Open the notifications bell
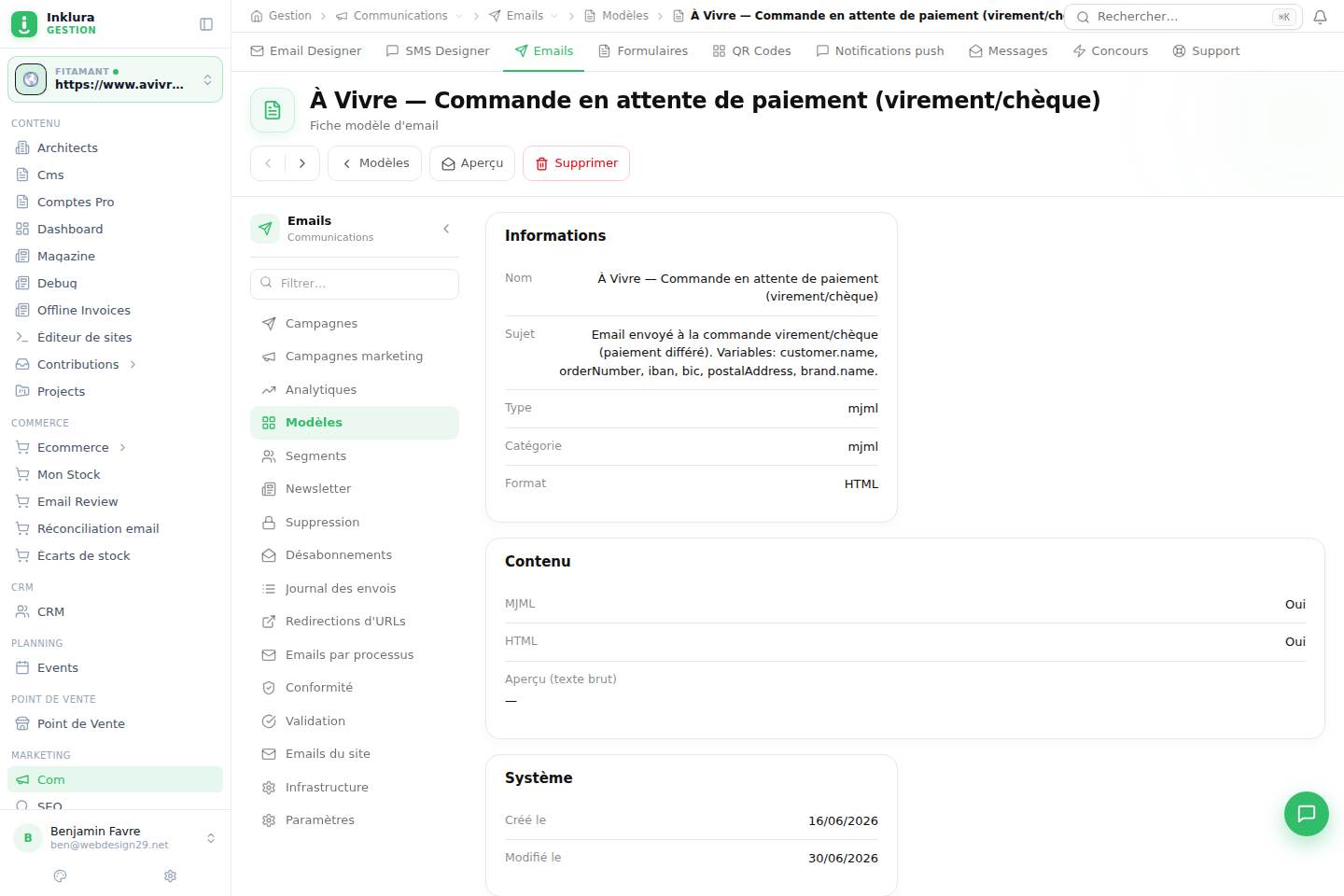The image size is (1344, 896). pyautogui.click(x=1320, y=17)
